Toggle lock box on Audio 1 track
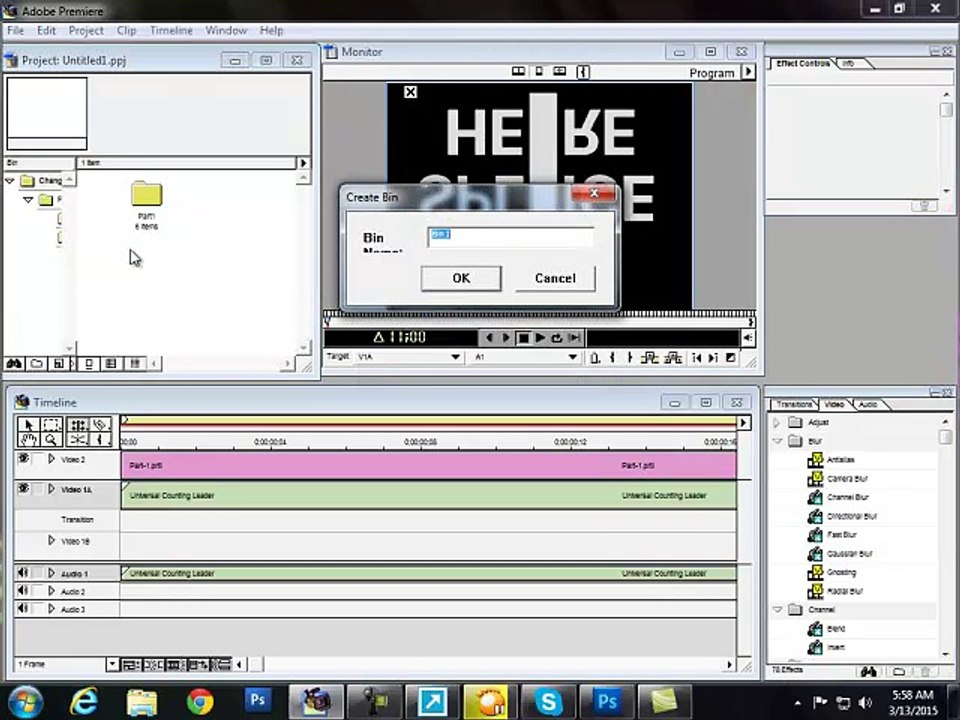This screenshot has height=720, width=960. [39, 572]
